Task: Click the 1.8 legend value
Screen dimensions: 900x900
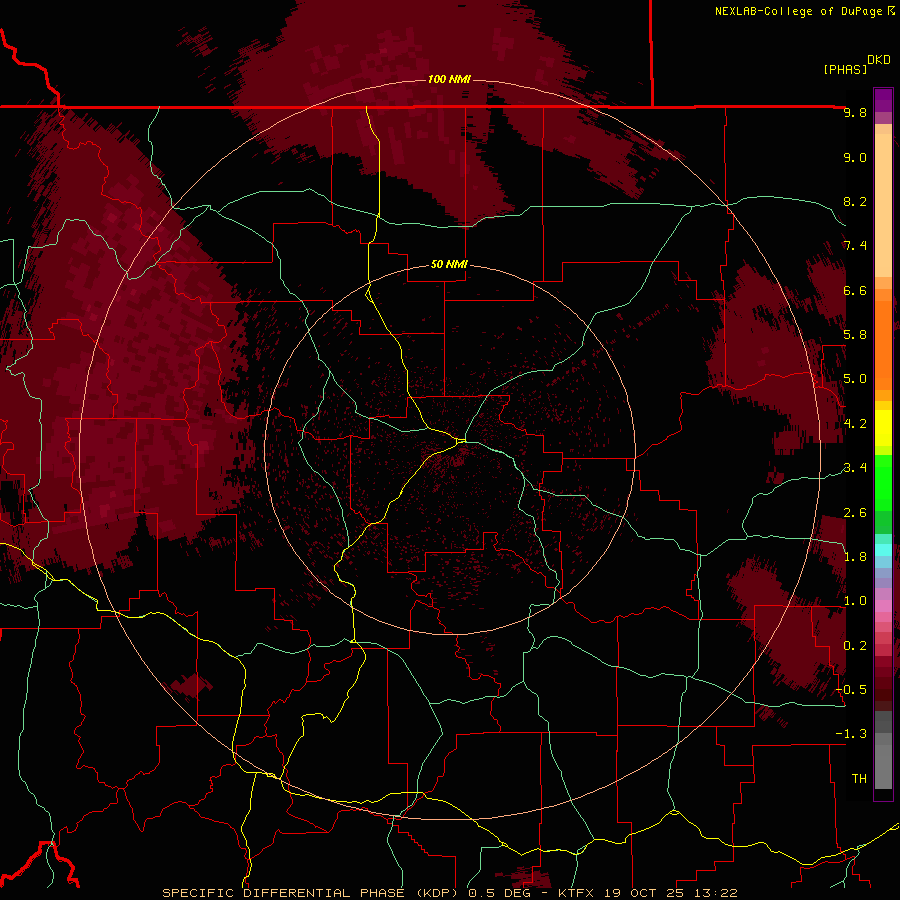Action: point(855,556)
